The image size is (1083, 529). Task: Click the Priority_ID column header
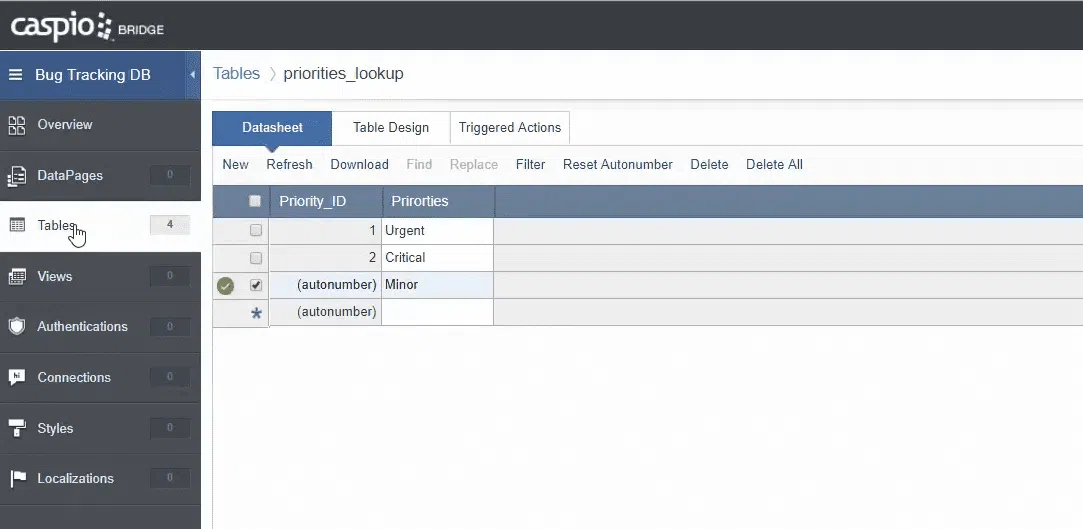coord(313,201)
